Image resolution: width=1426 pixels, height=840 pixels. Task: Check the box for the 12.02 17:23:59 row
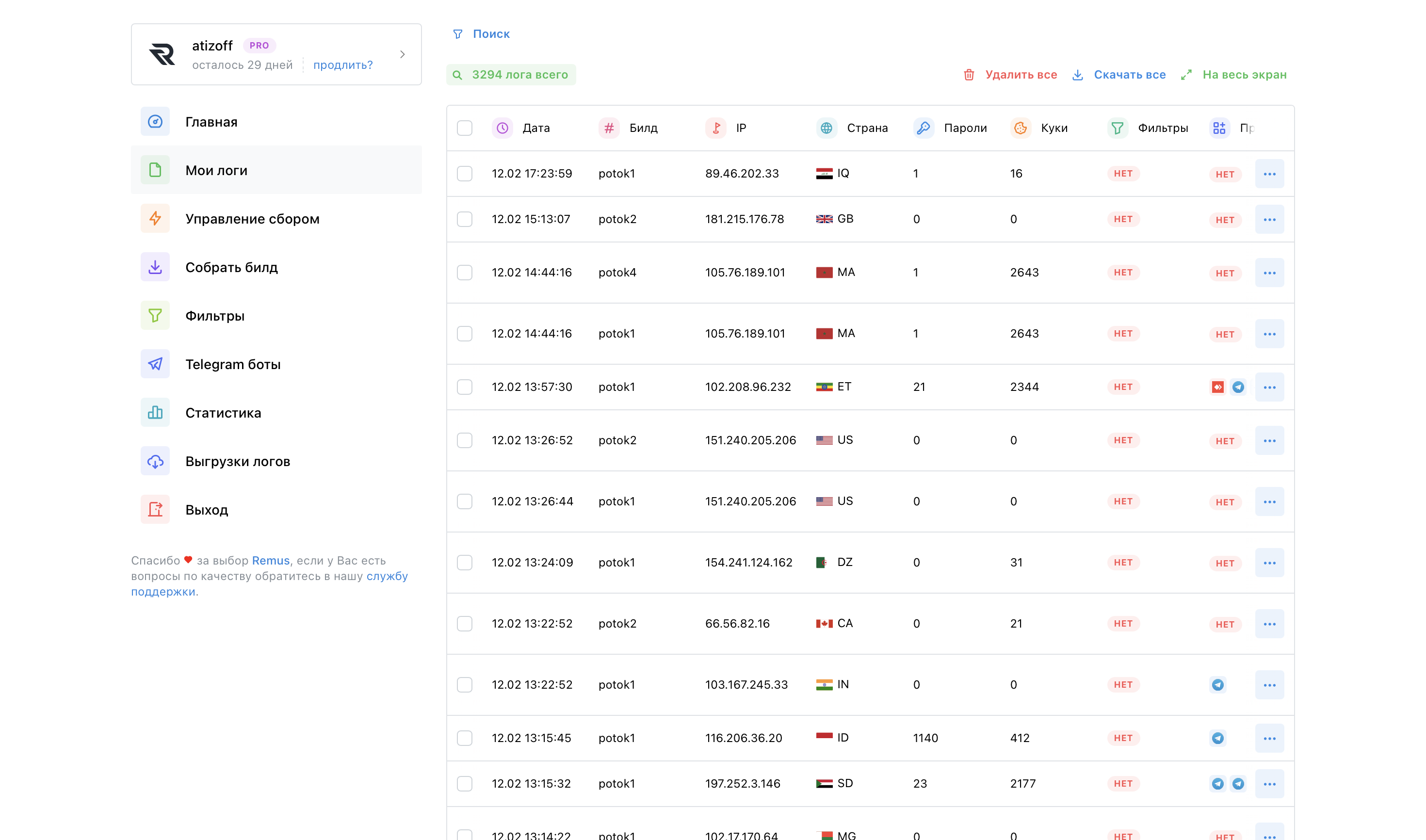465,173
